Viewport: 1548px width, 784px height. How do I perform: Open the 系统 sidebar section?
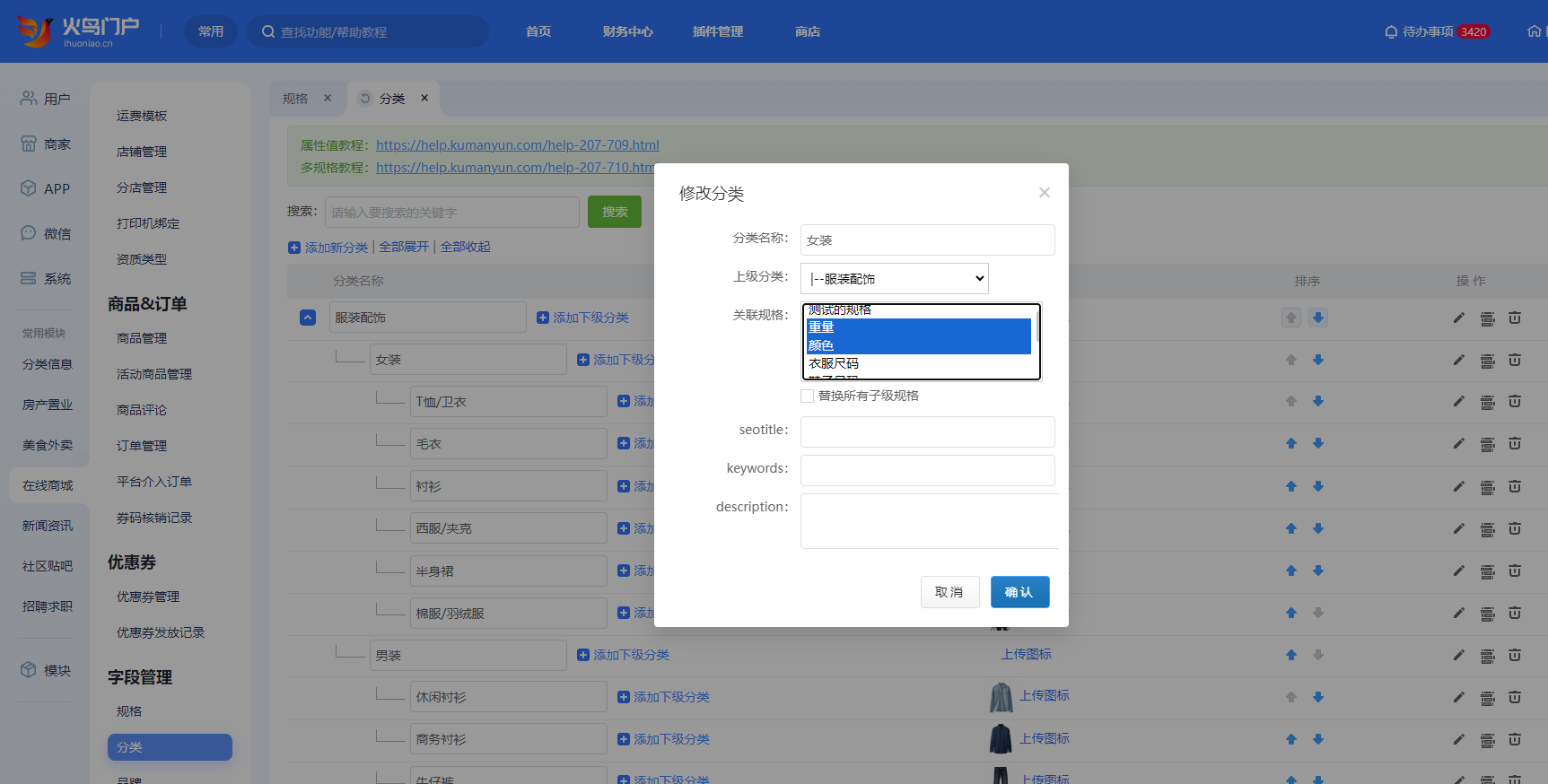(45, 278)
